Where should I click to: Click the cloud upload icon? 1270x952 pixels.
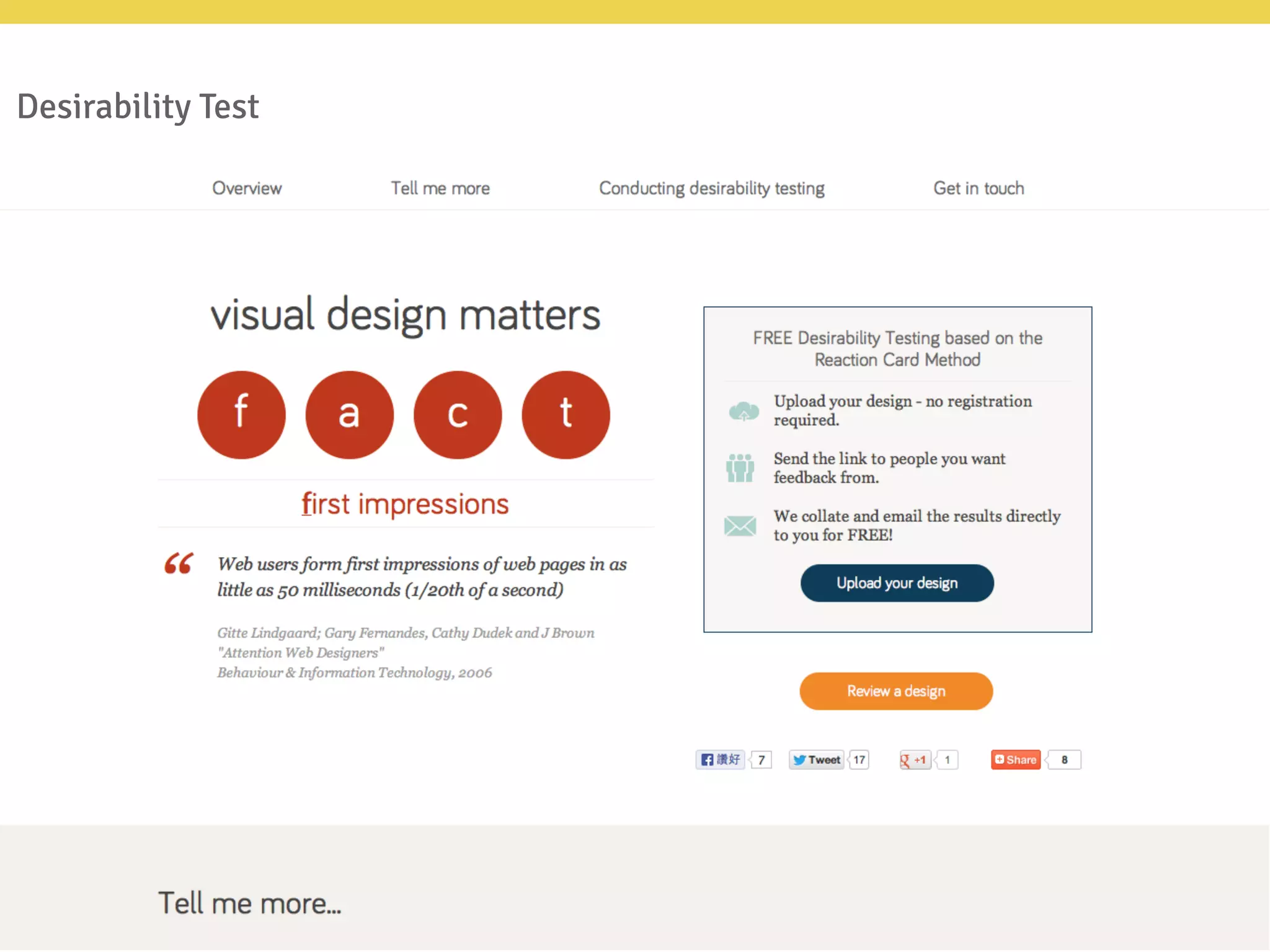tap(744, 411)
